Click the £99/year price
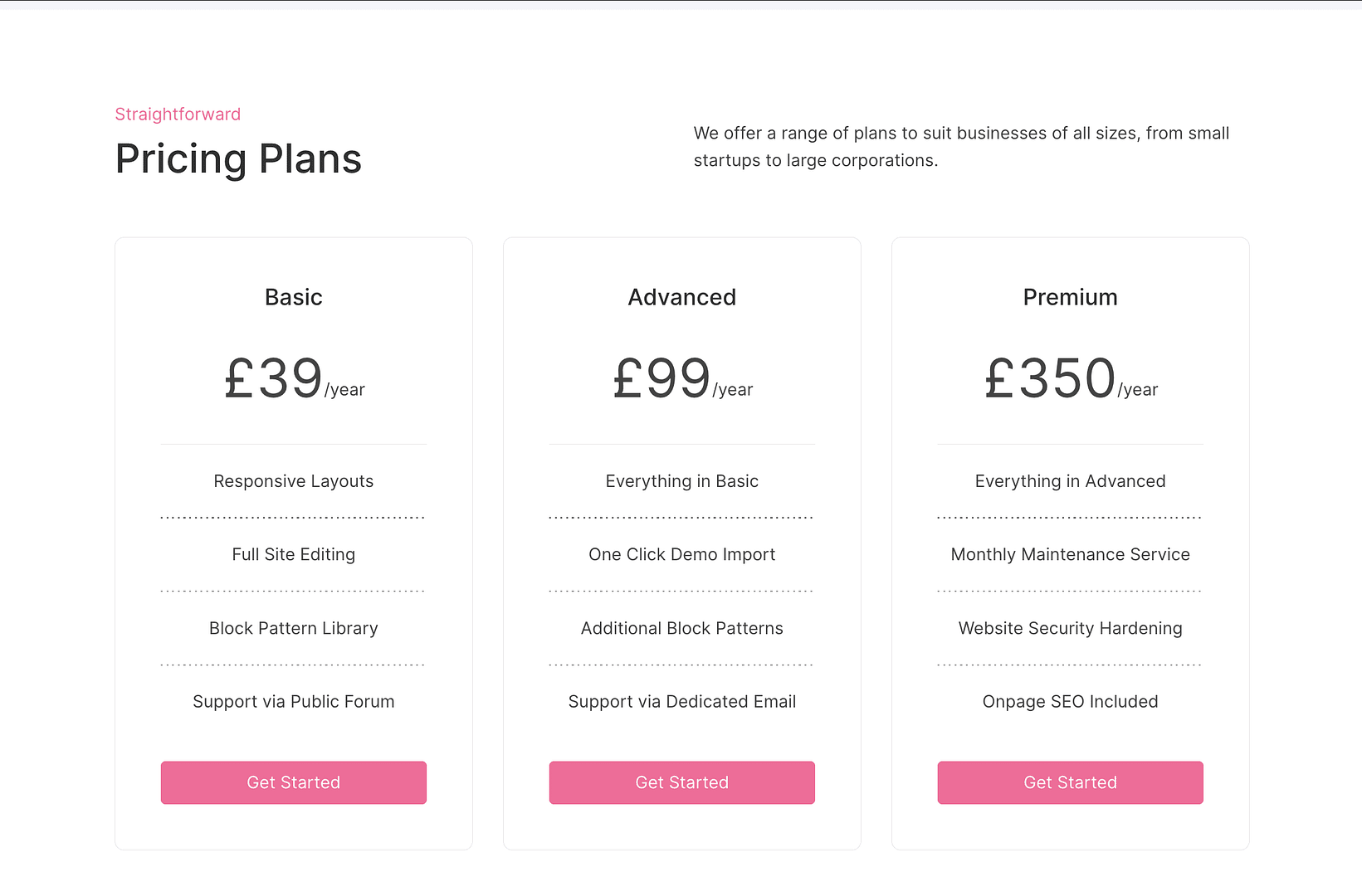1362x896 pixels. point(682,379)
